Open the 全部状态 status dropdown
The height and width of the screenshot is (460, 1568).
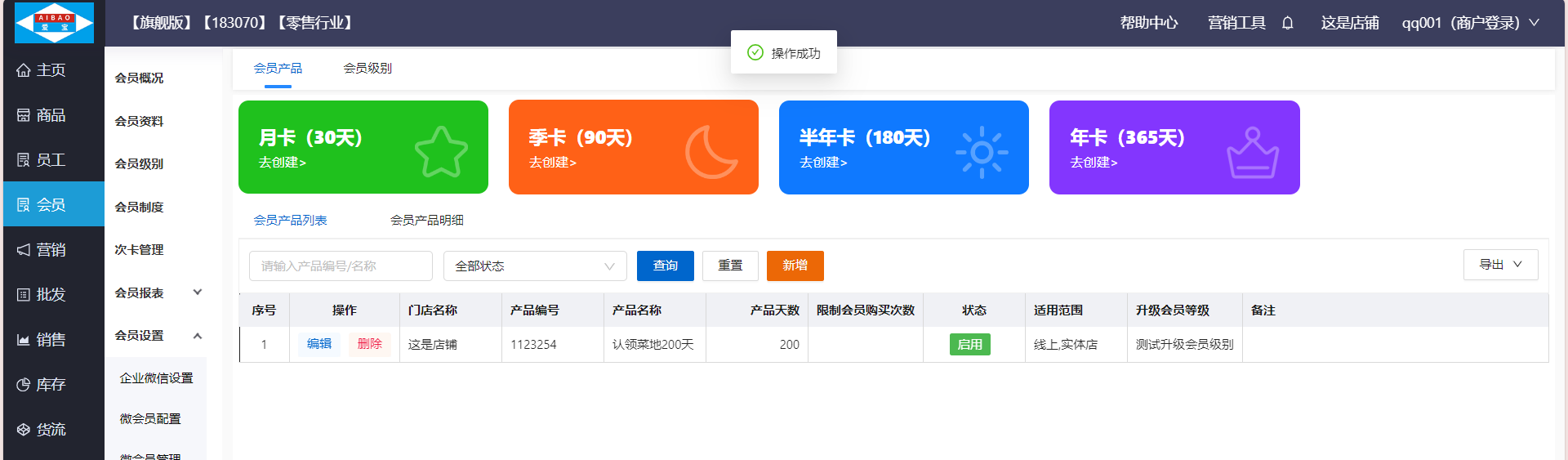(534, 266)
